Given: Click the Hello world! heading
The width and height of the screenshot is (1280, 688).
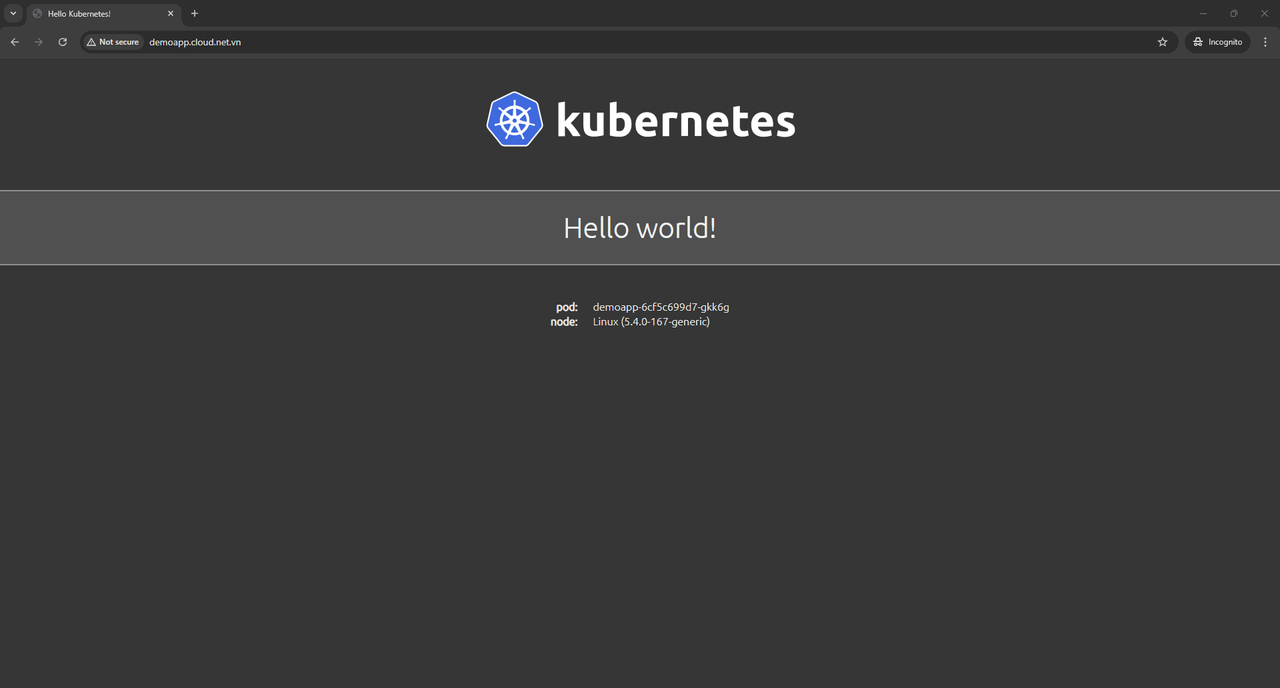Looking at the screenshot, I should pyautogui.click(x=640, y=228).
